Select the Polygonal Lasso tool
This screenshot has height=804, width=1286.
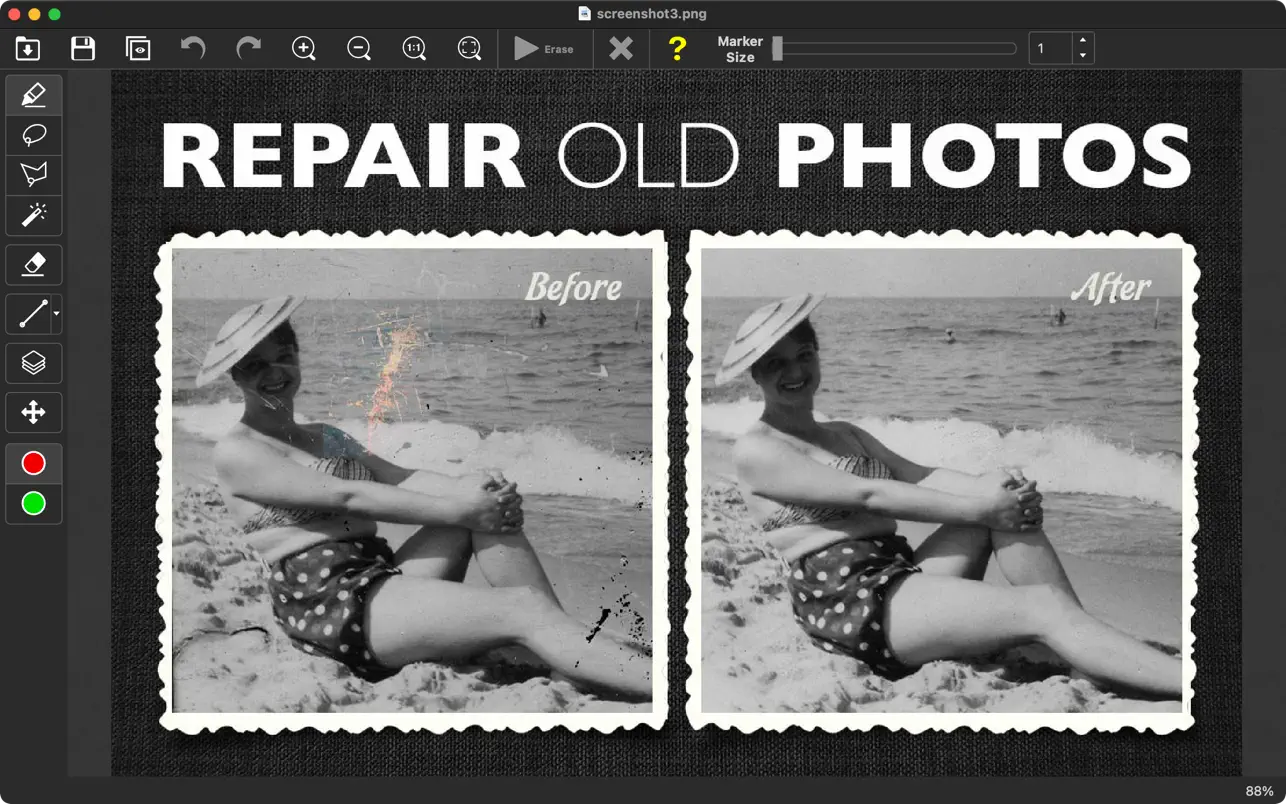point(34,176)
